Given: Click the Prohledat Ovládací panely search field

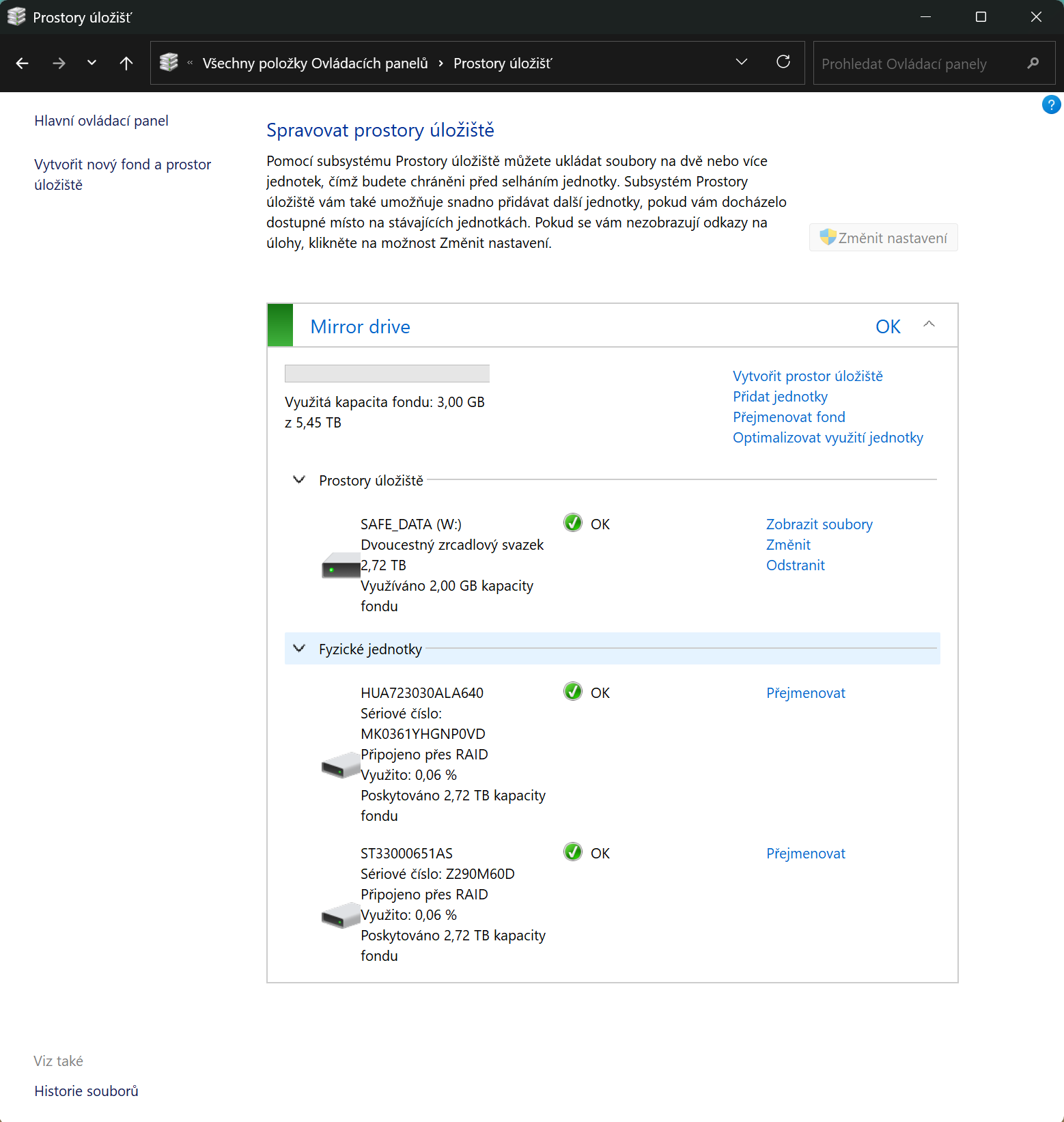Looking at the screenshot, I should click(919, 64).
